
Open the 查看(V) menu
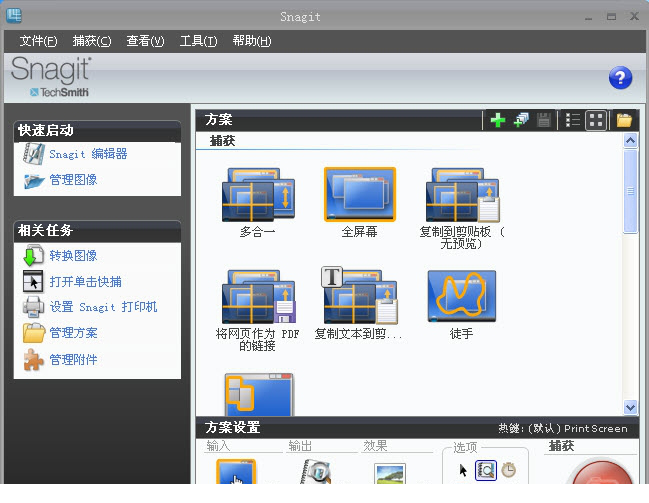point(145,41)
